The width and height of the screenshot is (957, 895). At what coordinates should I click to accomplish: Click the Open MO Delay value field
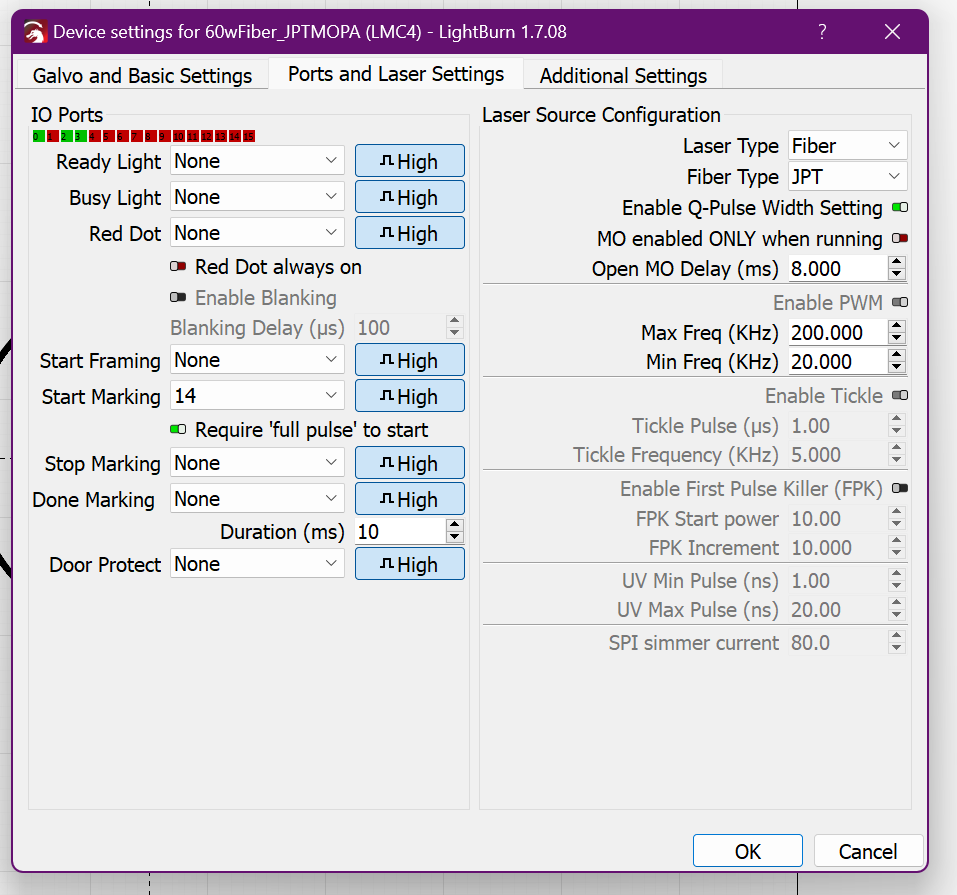click(x=839, y=269)
